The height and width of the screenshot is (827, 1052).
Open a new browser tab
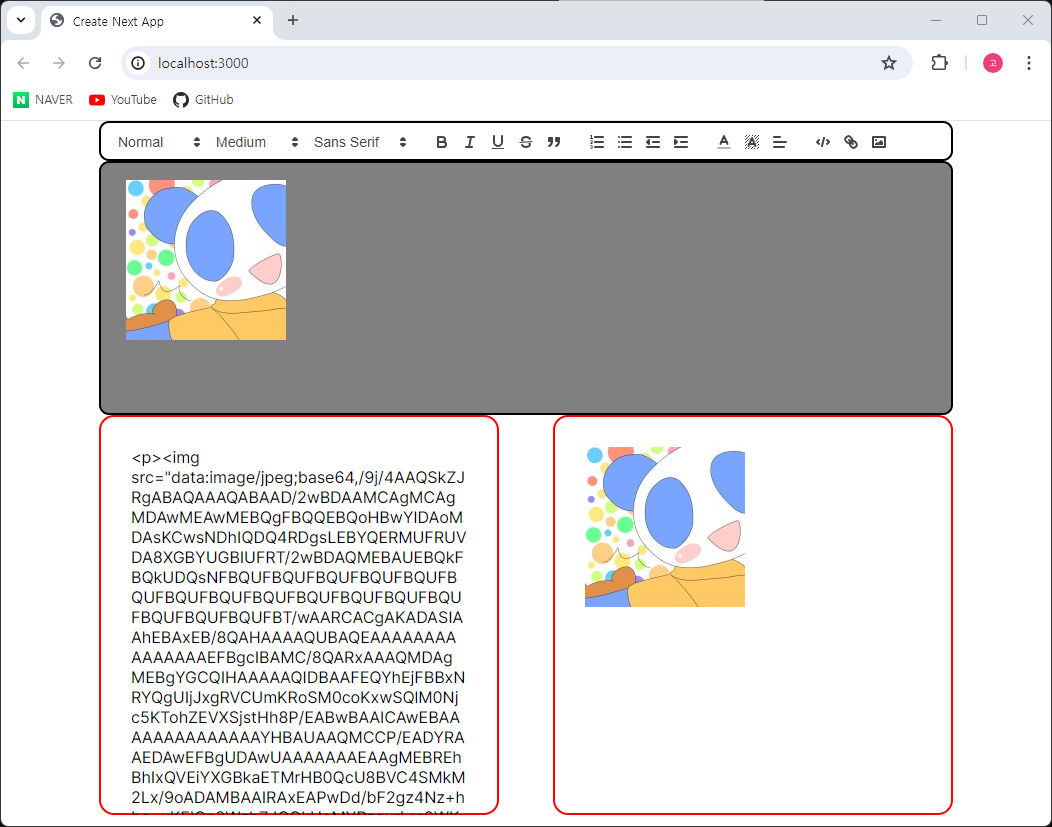click(293, 20)
